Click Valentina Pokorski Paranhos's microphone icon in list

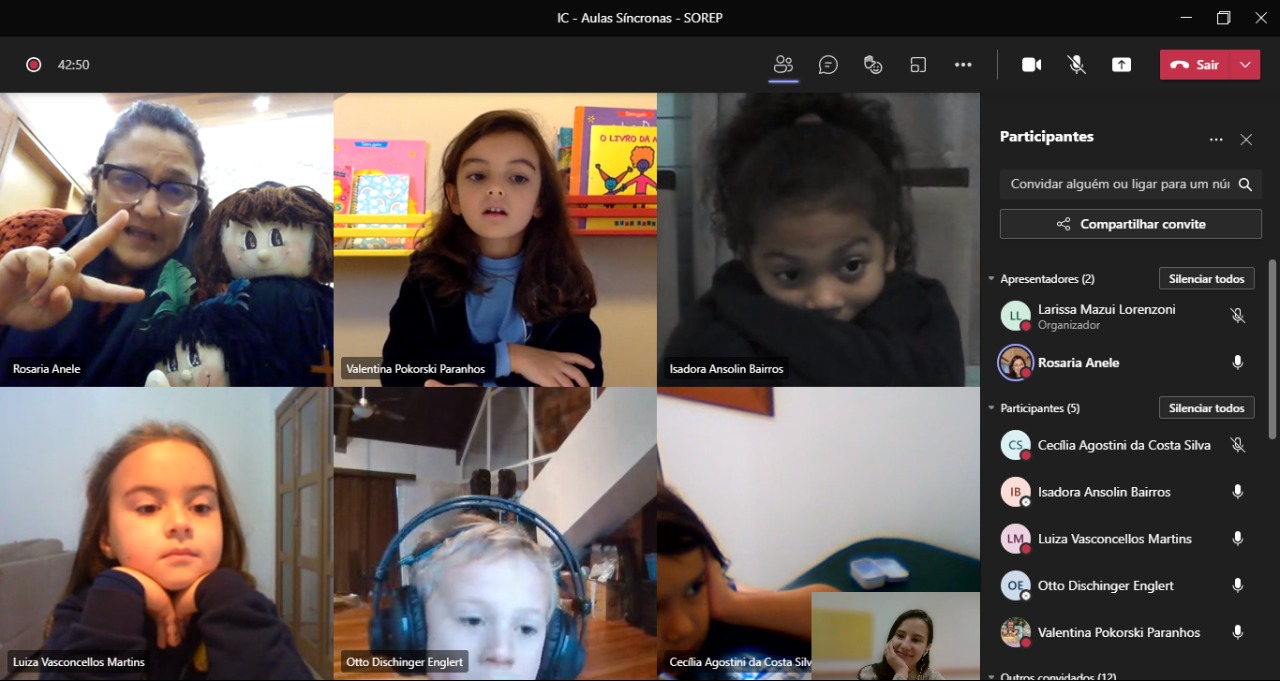pyautogui.click(x=1238, y=632)
